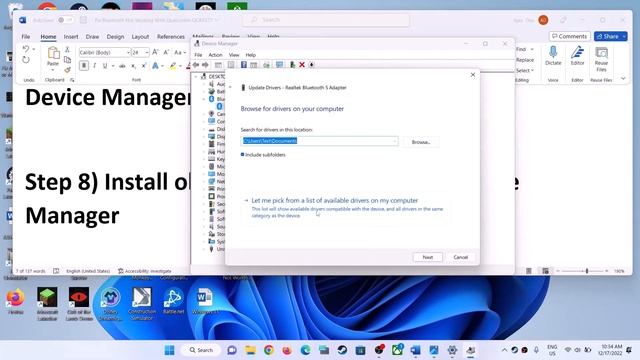Image resolution: width=640 pixels, height=360 pixels.
Task: Click Device Manager forward arrow toolbar icon
Action: (205, 65)
